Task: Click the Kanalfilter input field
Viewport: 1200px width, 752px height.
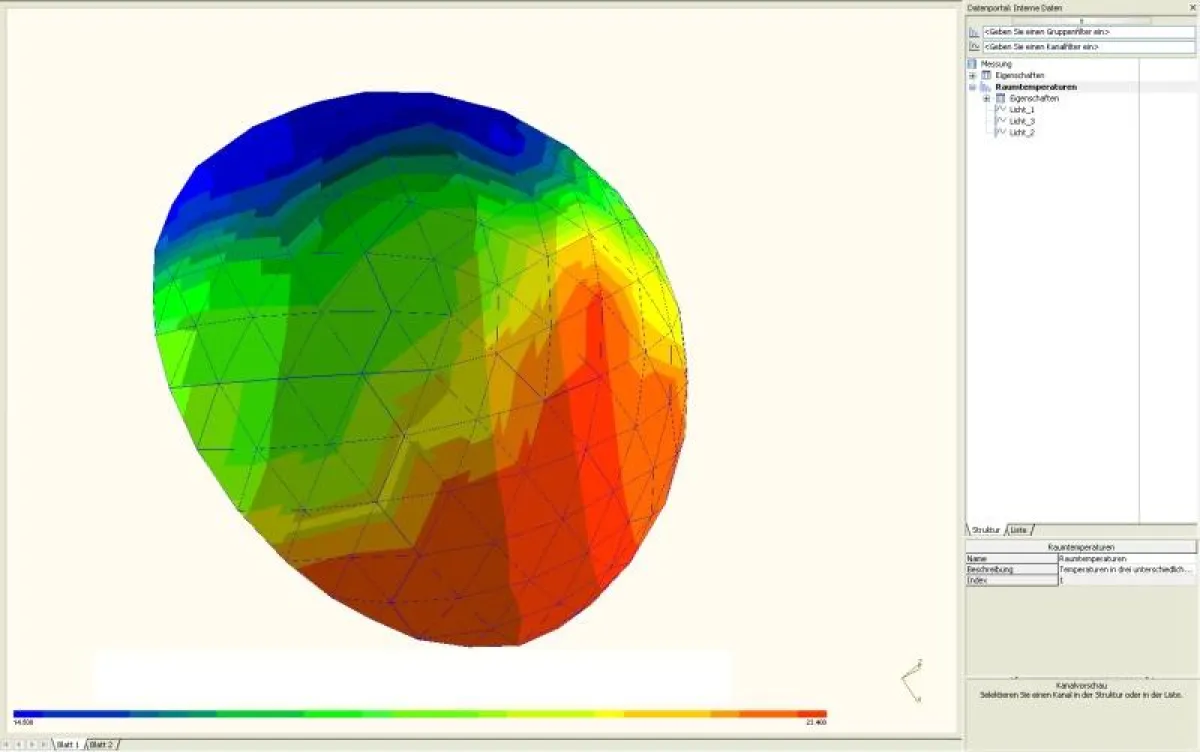Action: coord(1088,47)
